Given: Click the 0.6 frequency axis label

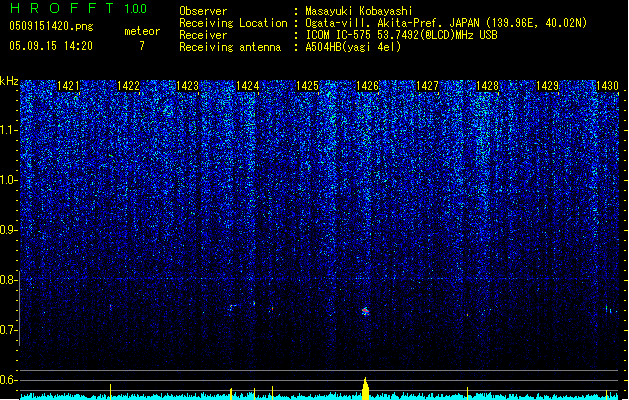Looking at the screenshot, I should [8, 380].
